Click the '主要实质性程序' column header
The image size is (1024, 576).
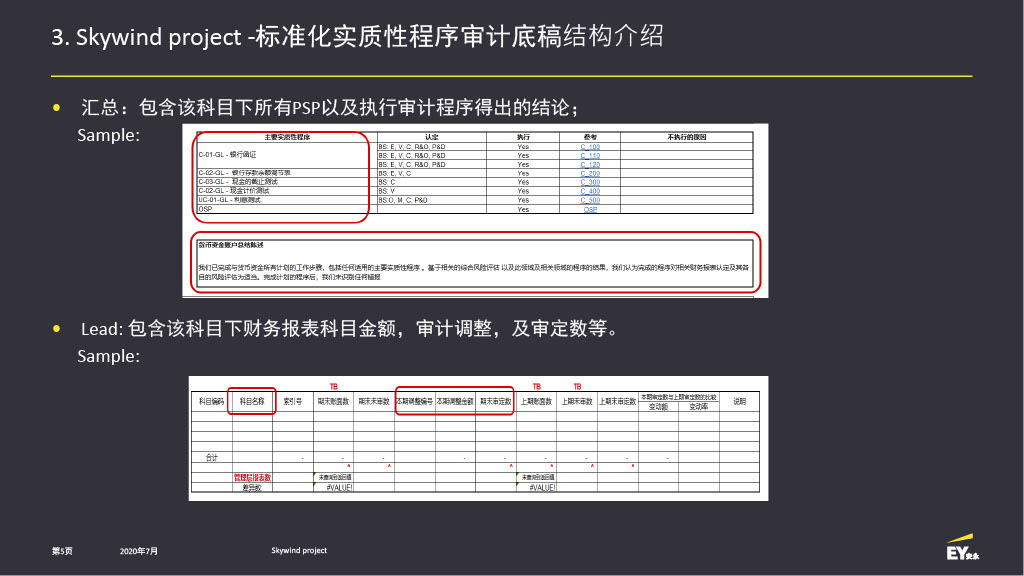click(x=287, y=137)
